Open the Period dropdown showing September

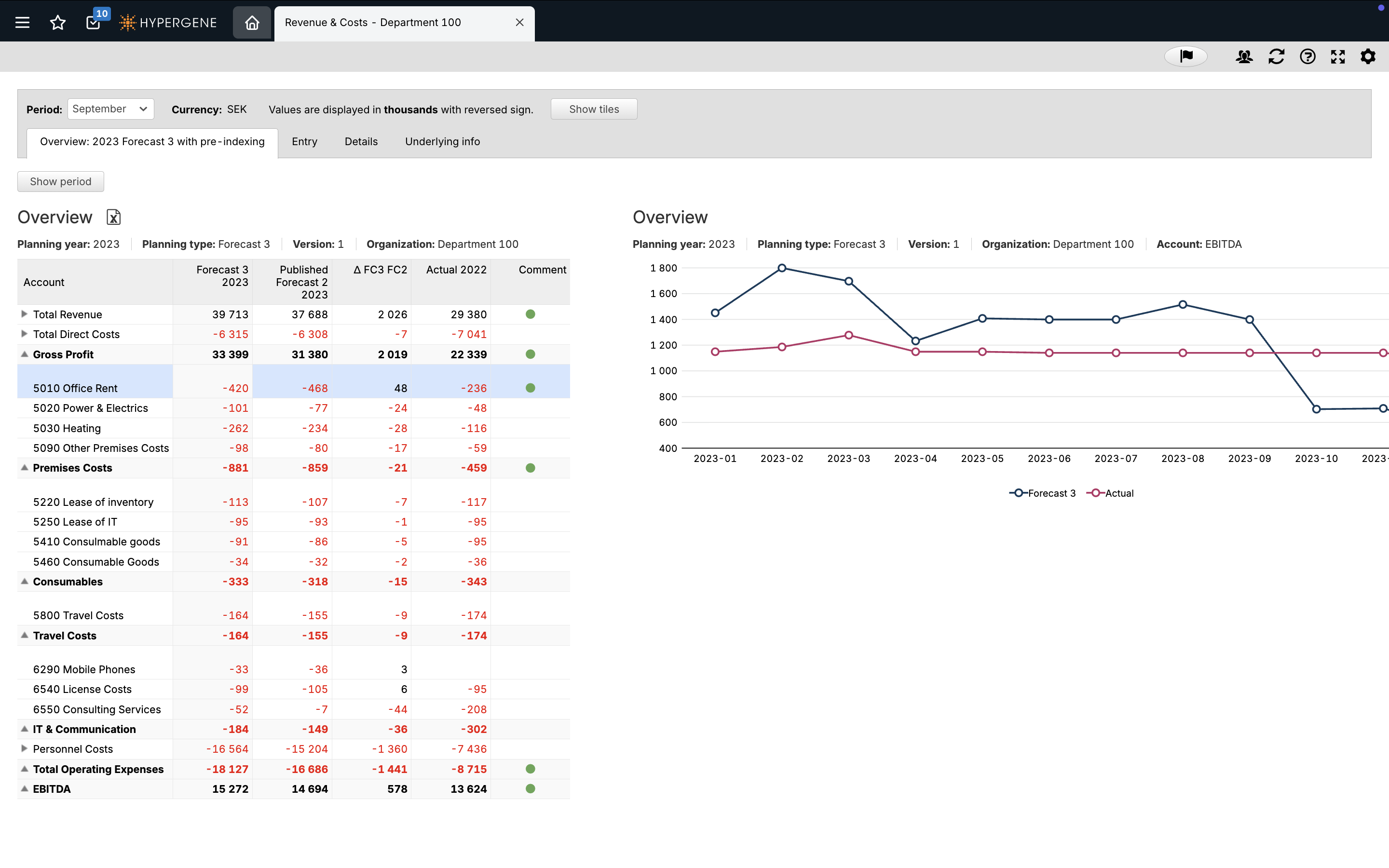point(111,109)
